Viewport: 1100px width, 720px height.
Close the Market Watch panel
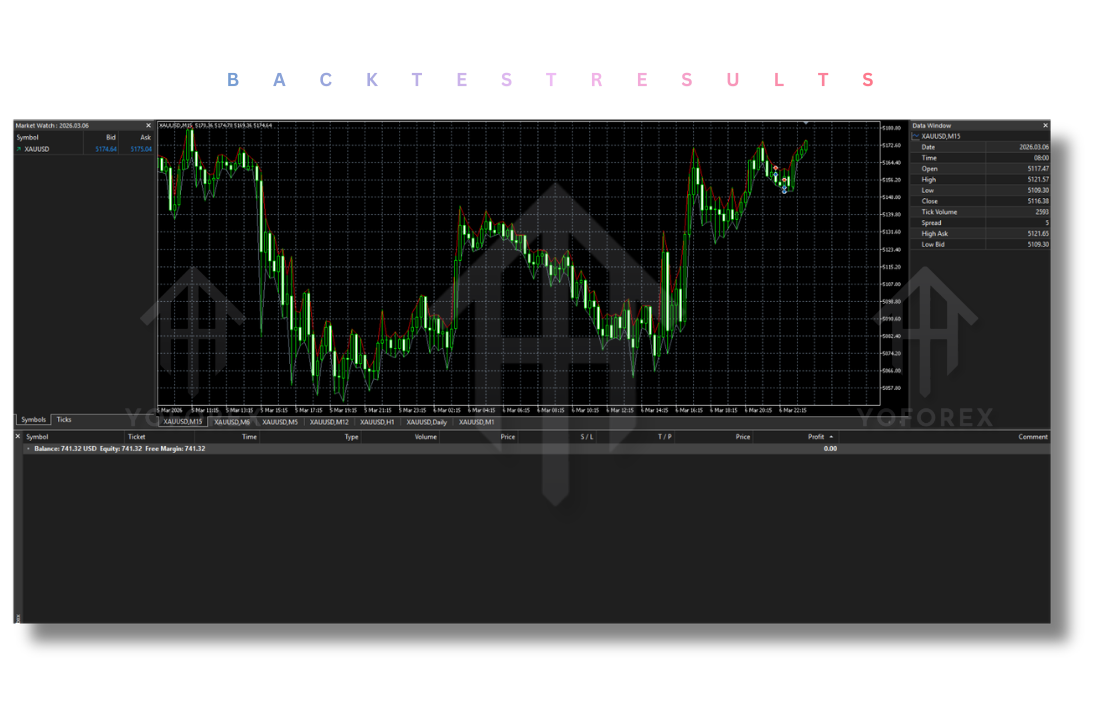pos(149,126)
